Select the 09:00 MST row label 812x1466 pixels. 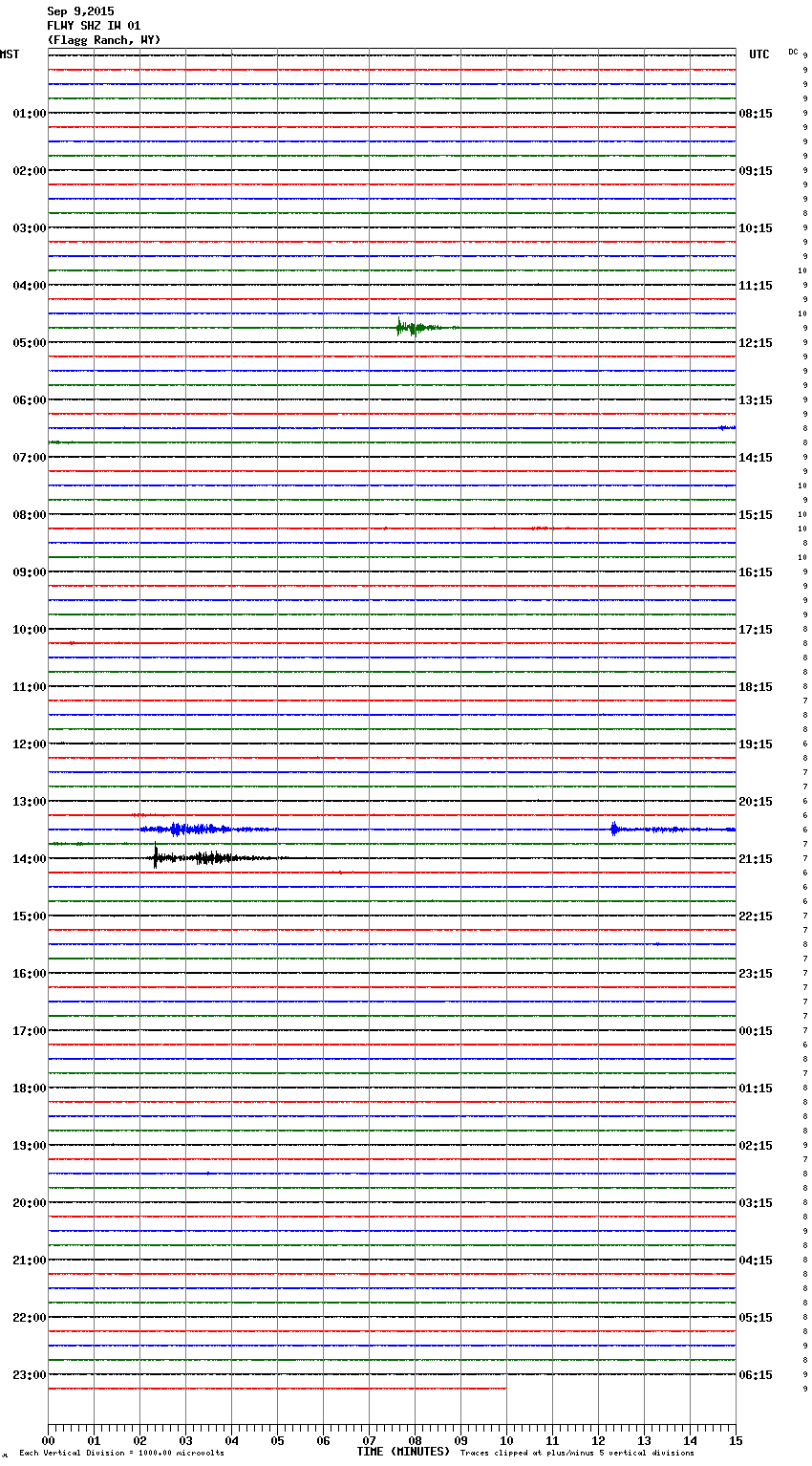(x=30, y=572)
